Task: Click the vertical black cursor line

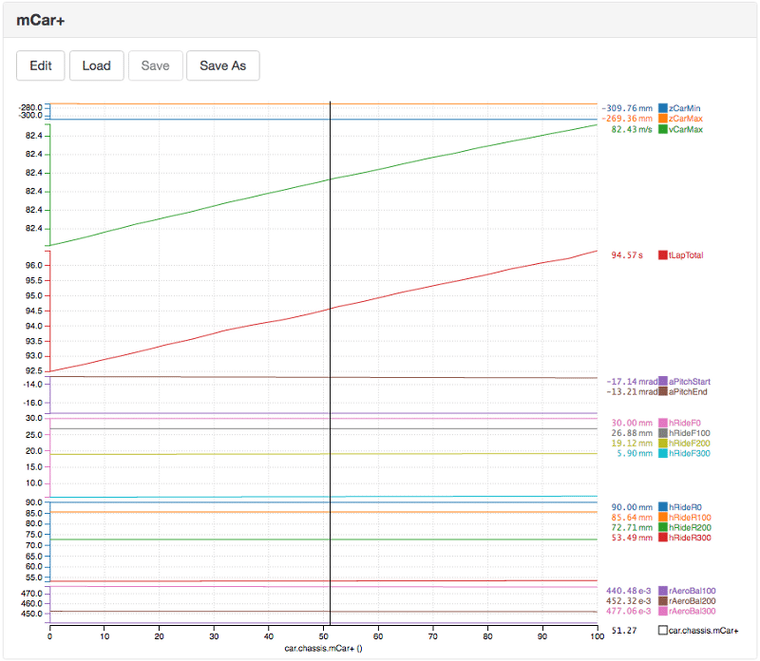Action: click(x=330, y=300)
